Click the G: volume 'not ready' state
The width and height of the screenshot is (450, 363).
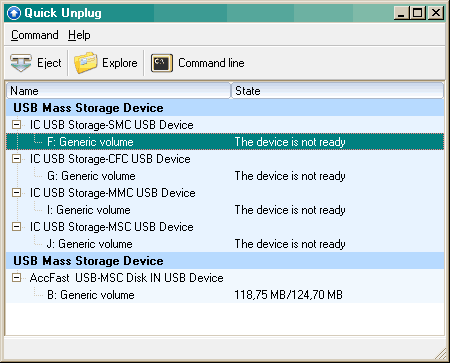point(290,176)
